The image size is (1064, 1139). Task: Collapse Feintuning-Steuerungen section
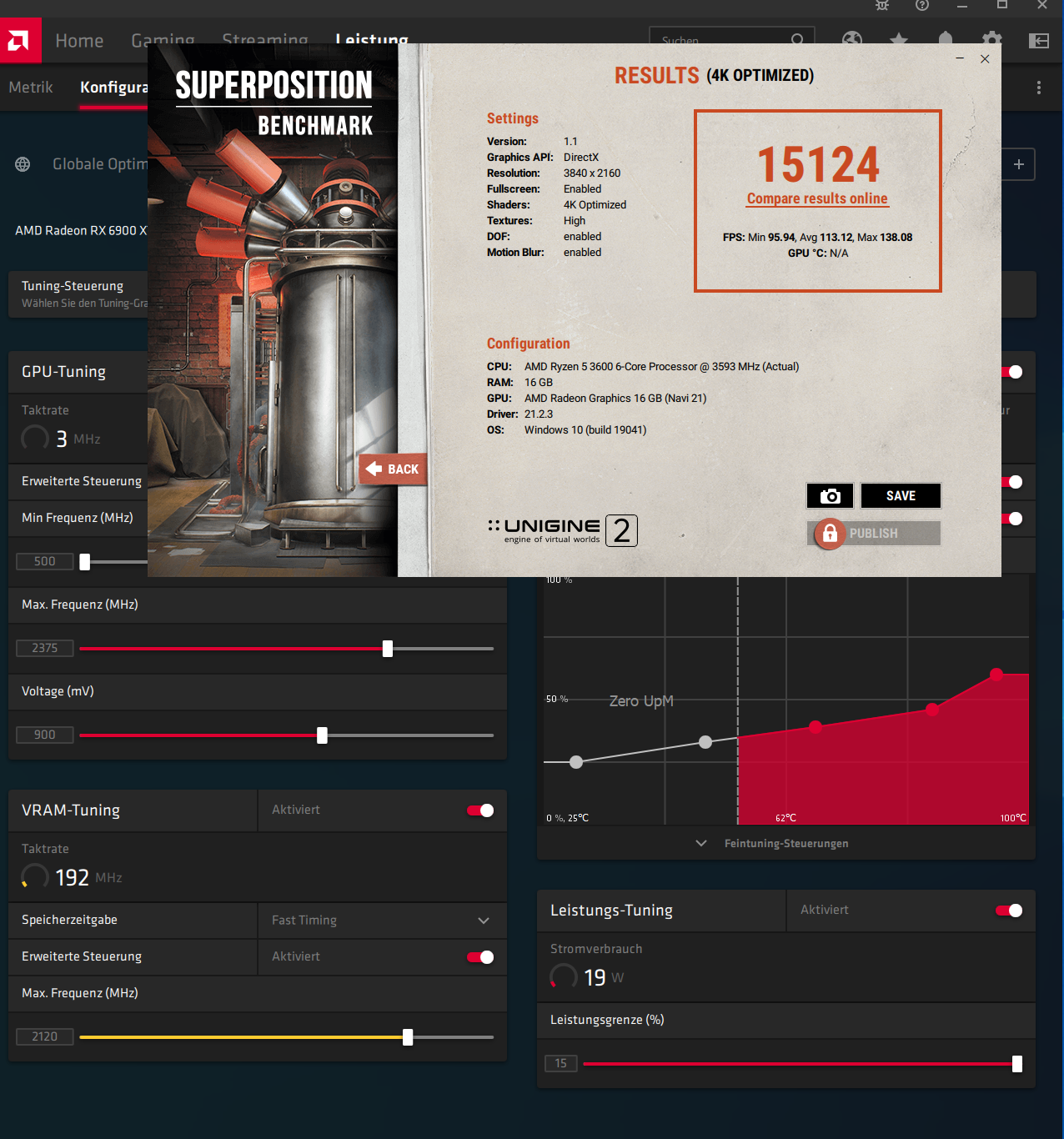tap(786, 844)
